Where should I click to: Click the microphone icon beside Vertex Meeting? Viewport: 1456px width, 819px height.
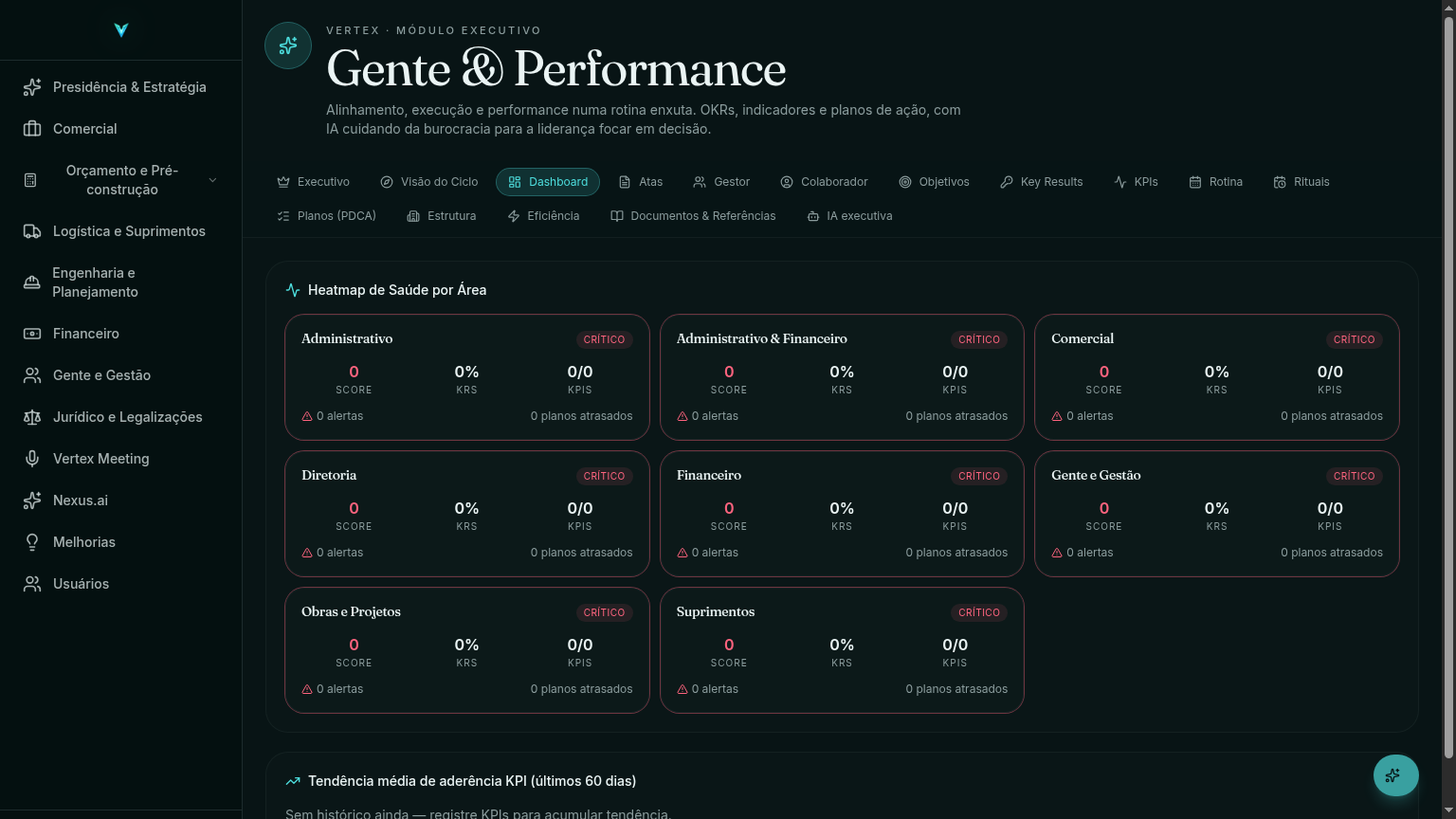pos(32,459)
